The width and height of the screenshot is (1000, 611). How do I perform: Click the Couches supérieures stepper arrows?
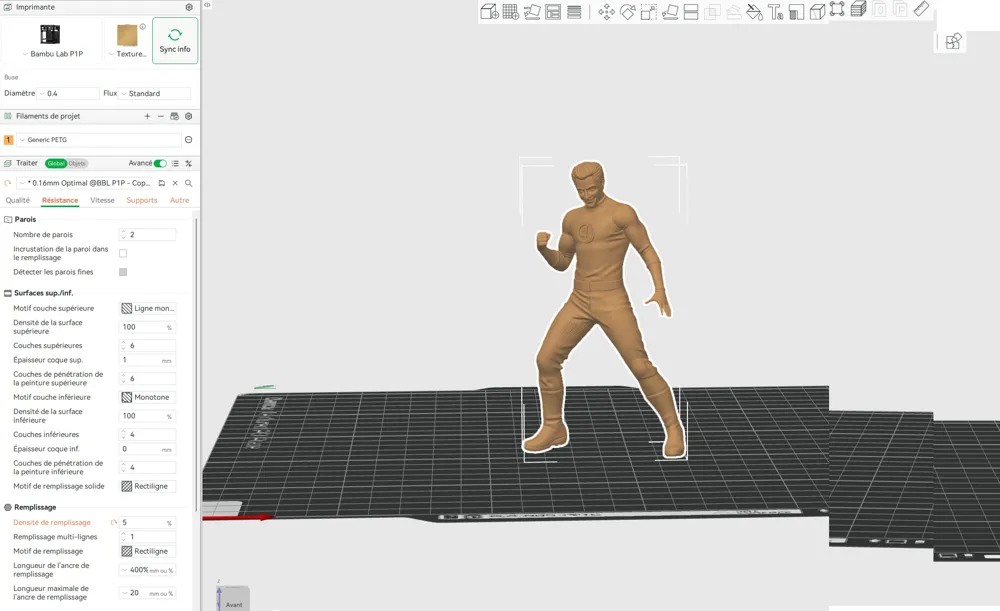123,346
